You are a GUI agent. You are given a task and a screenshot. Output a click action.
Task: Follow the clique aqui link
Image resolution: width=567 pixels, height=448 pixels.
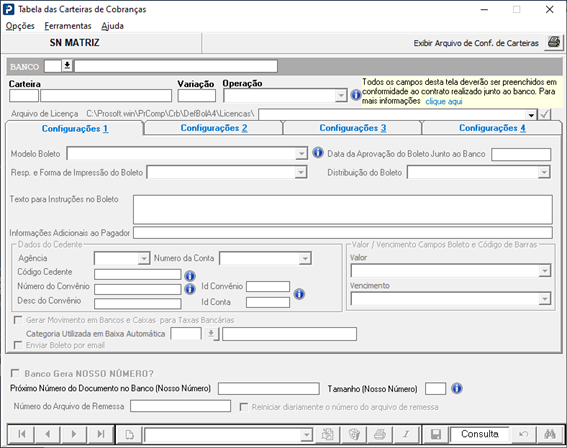[x=444, y=101]
